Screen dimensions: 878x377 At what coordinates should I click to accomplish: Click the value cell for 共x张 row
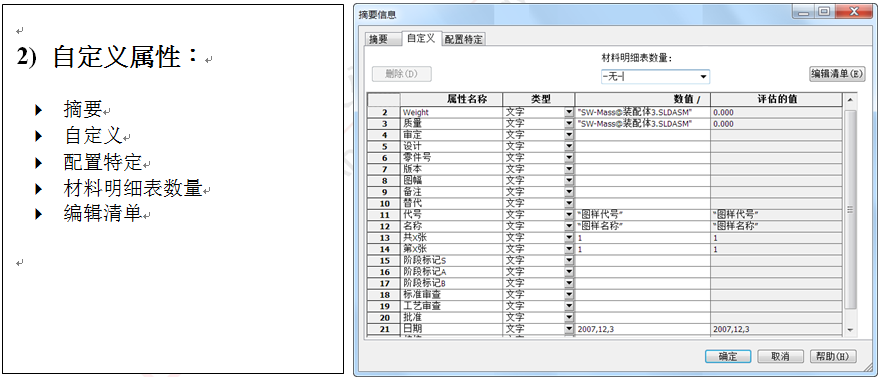coord(643,238)
